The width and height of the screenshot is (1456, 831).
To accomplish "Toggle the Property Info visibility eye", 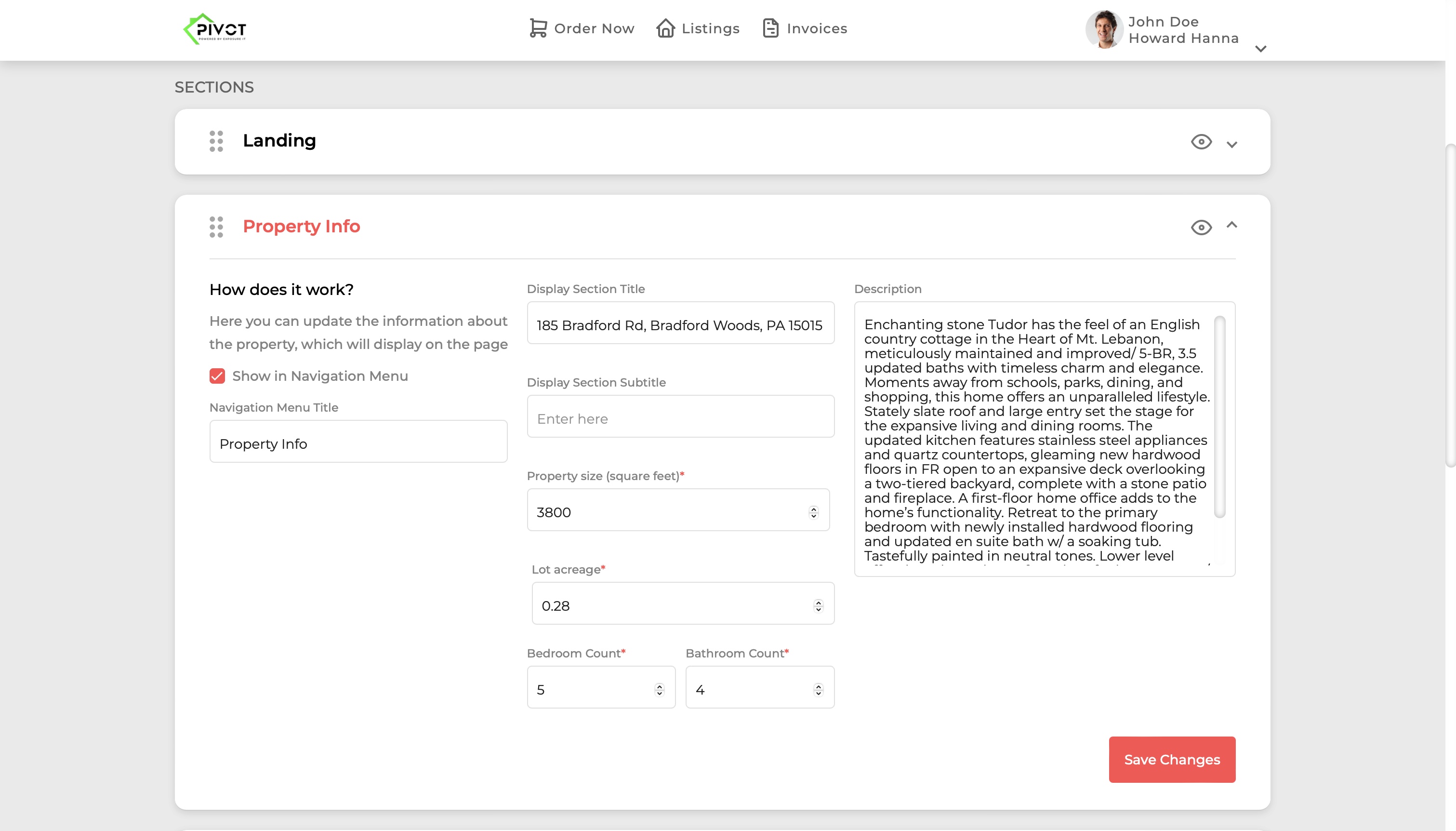I will point(1201,227).
